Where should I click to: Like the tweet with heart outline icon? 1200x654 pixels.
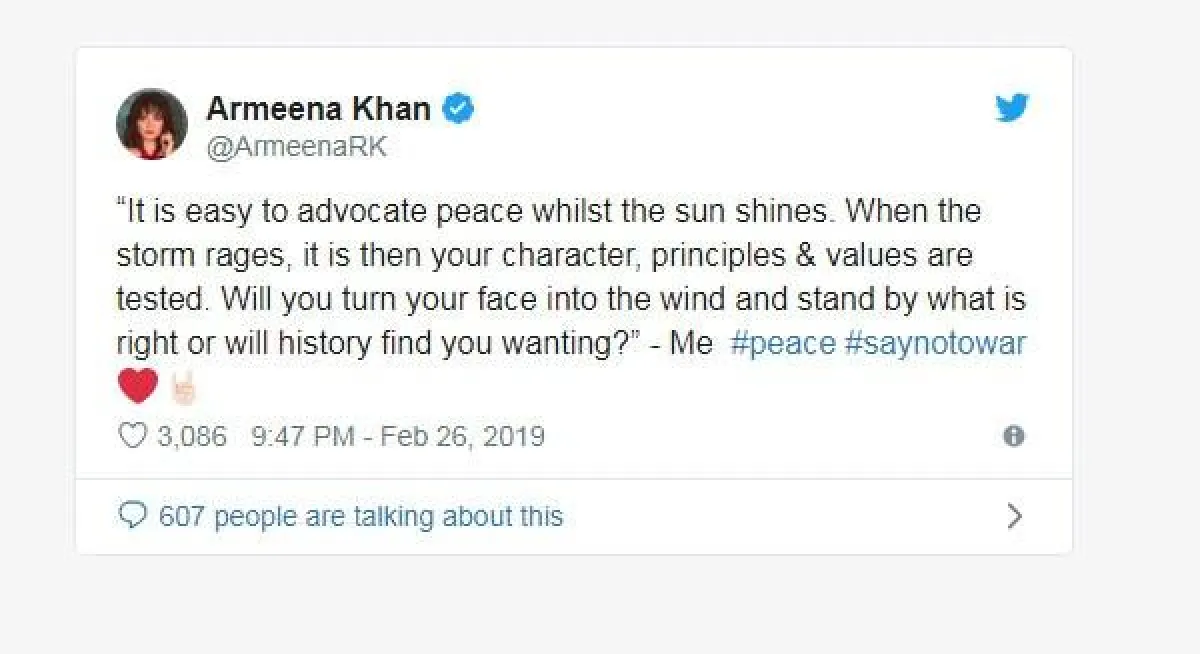pos(133,437)
